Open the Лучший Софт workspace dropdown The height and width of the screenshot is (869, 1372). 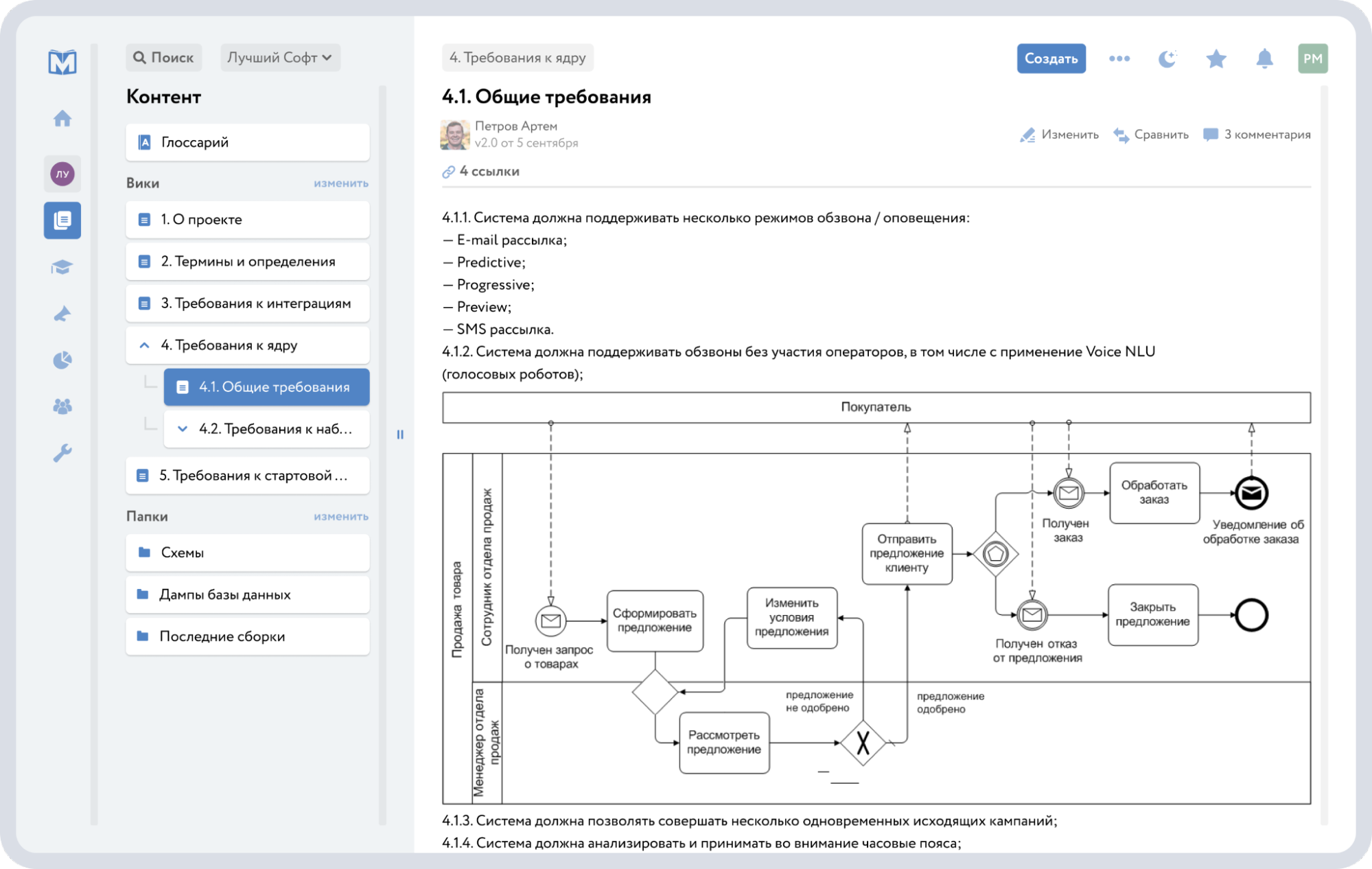click(280, 58)
